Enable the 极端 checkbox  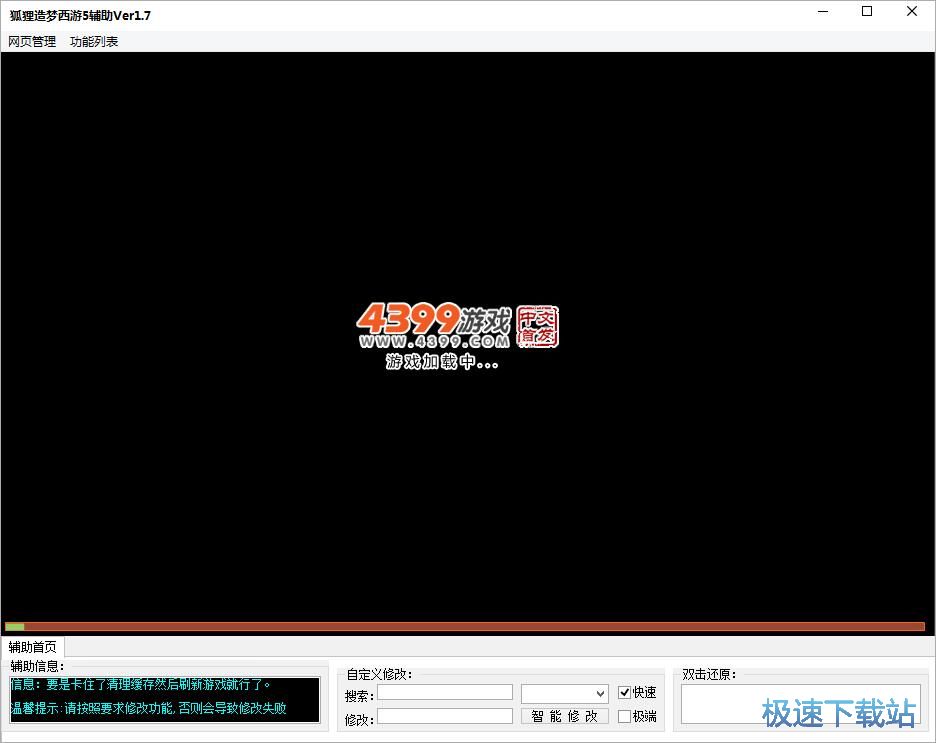click(x=625, y=716)
